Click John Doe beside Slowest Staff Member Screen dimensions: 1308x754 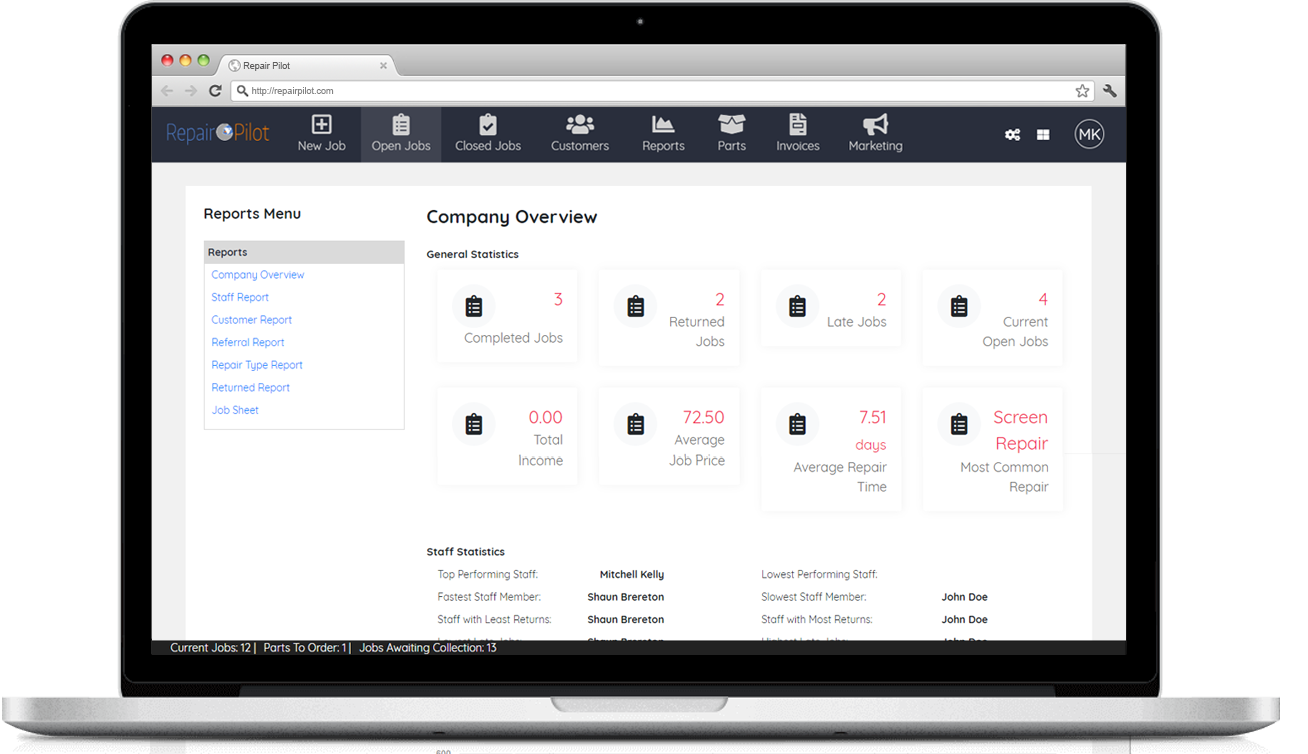965,597
